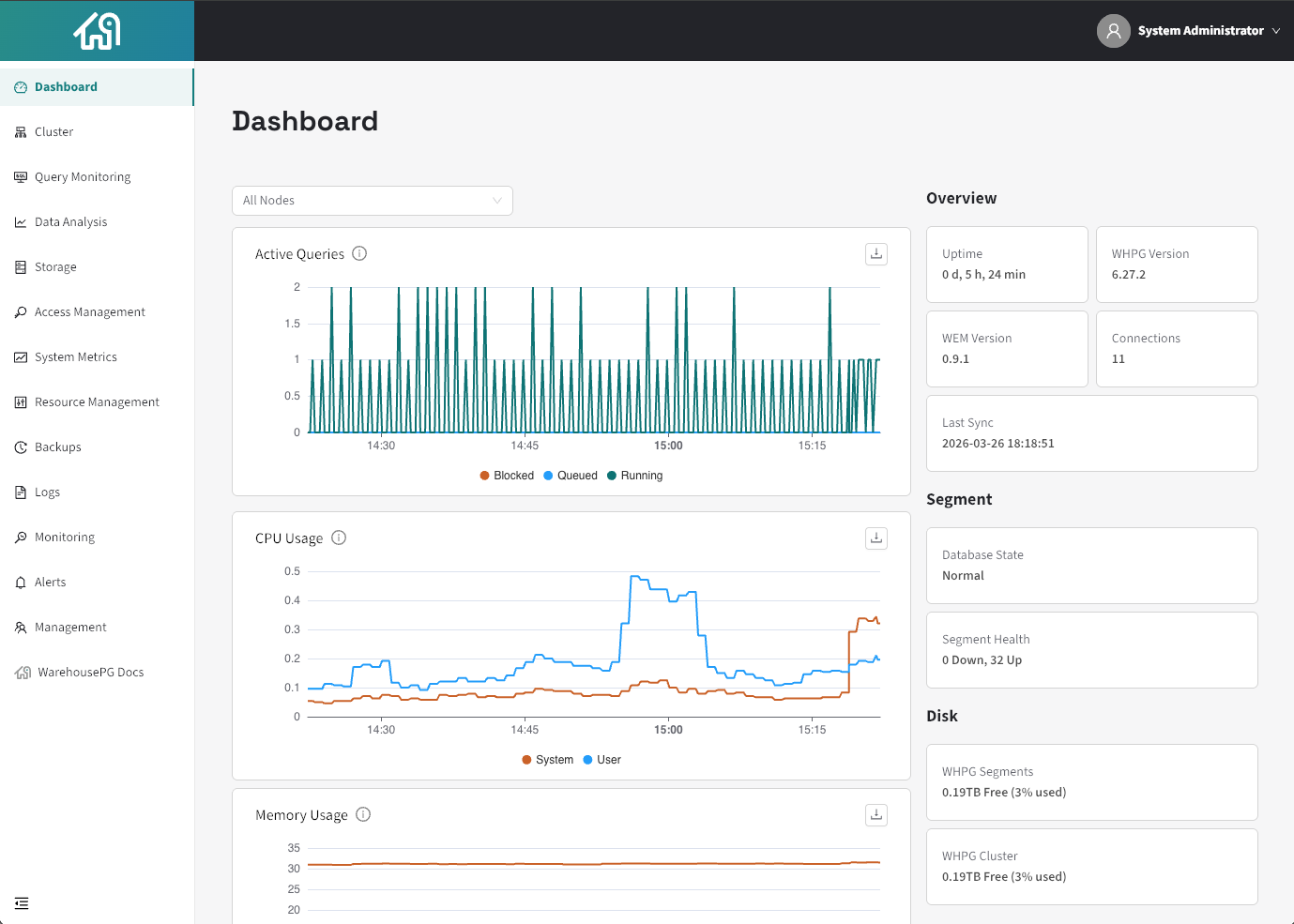1294x924 pixels.
Task: Open Query Monitoring in sidebar
Action: point(83,177)
